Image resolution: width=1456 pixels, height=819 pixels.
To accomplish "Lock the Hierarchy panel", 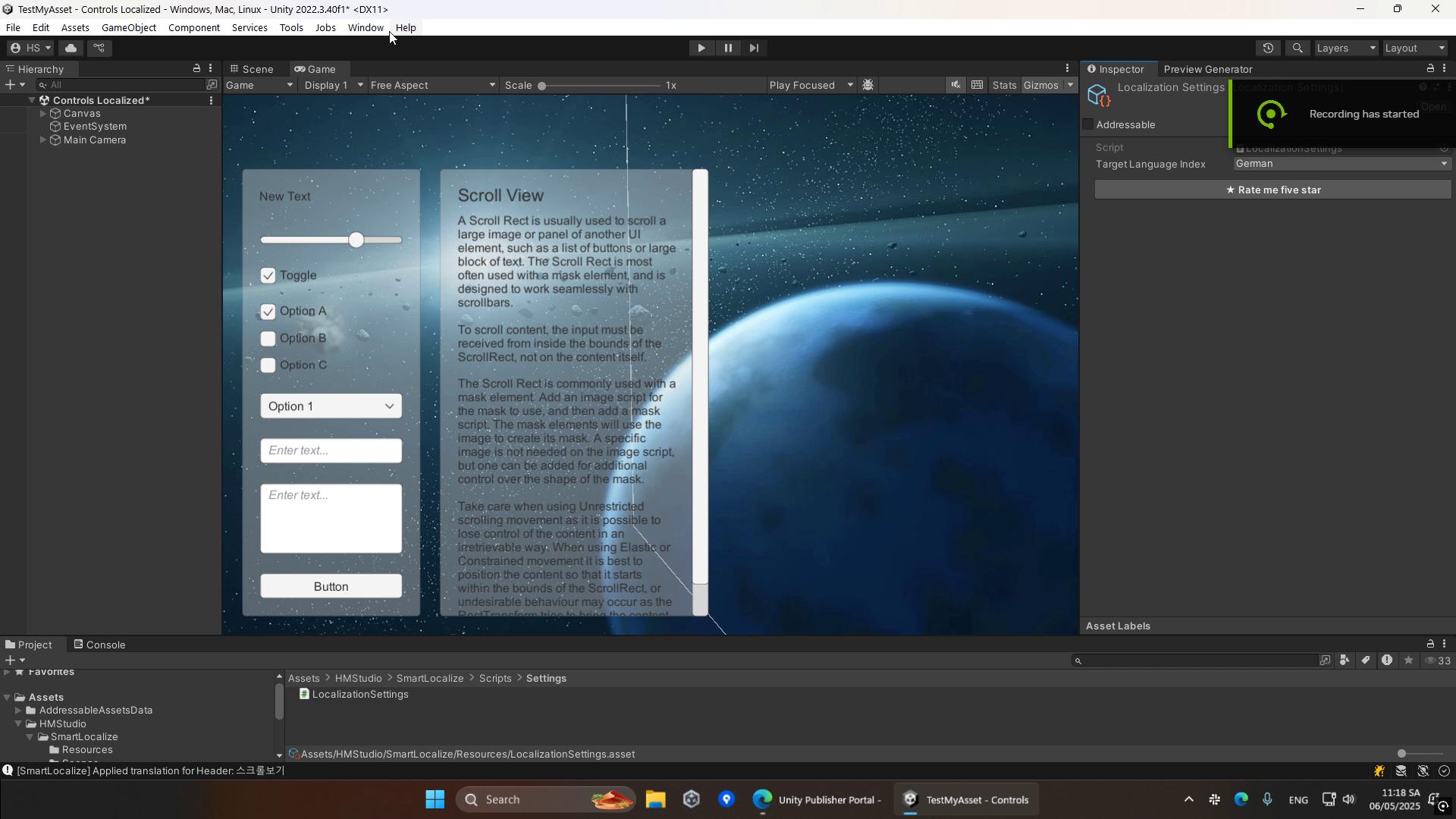I will [196, 68].
